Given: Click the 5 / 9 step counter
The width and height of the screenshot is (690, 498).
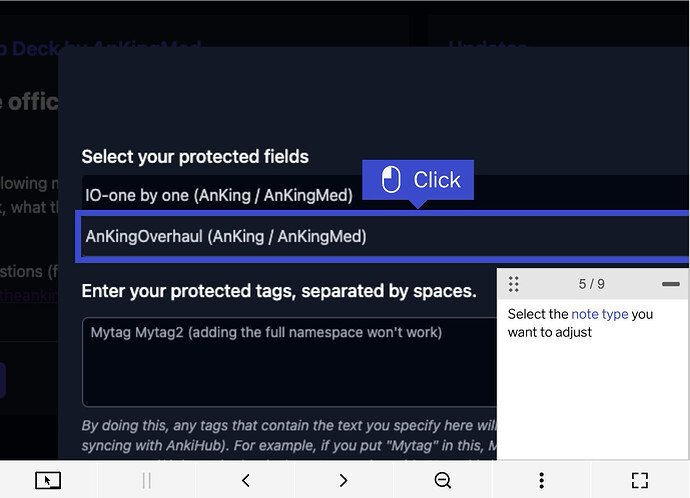Looking at the screenshot, I should [x=592, y=284].
